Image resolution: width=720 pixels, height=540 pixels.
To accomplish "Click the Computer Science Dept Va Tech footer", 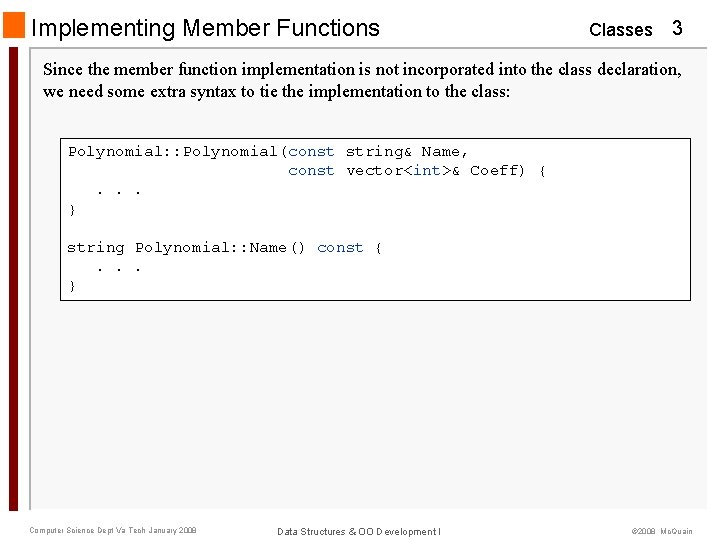I will click(113, 530).
